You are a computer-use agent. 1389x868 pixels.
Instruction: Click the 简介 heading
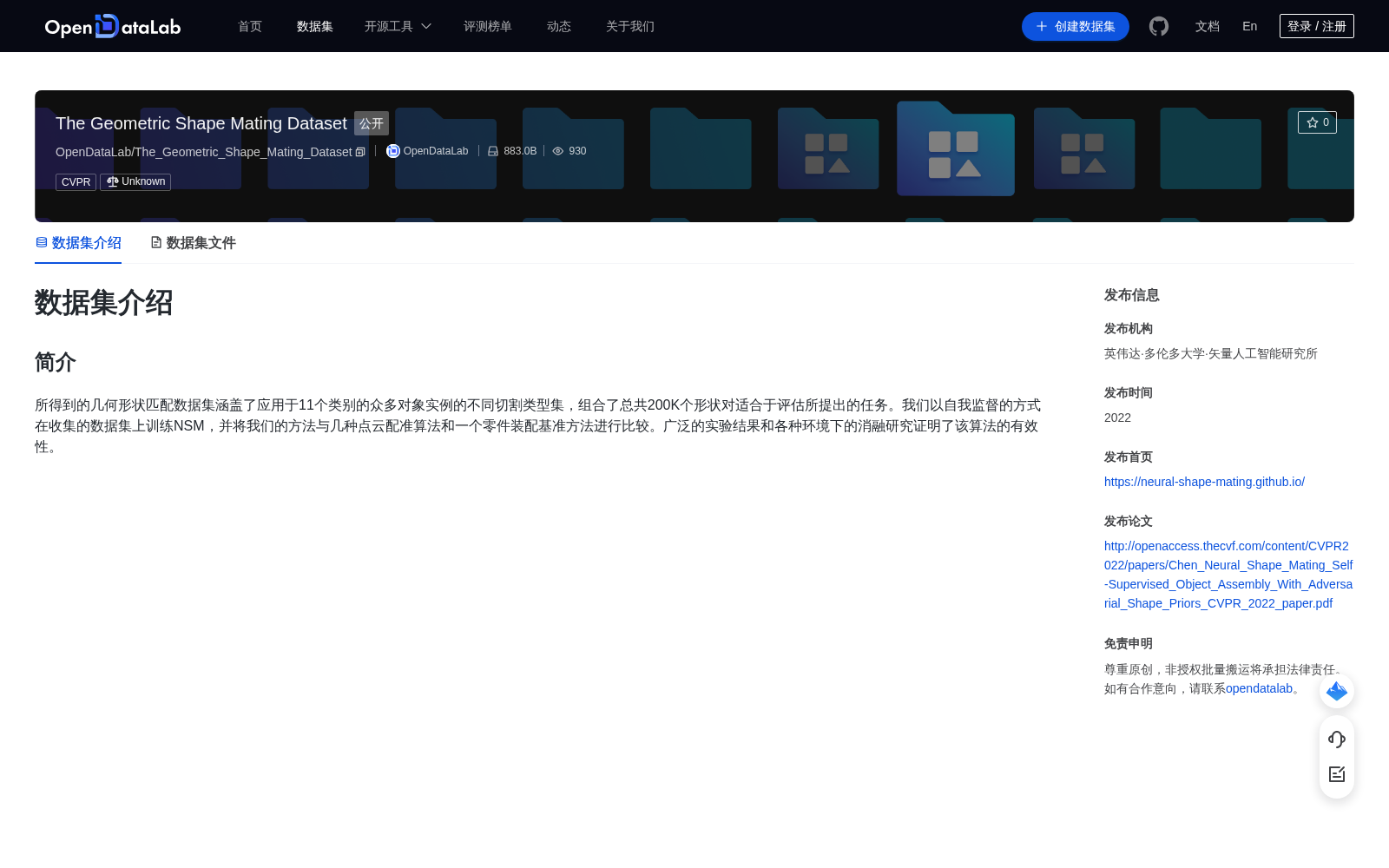pos(56,362)
